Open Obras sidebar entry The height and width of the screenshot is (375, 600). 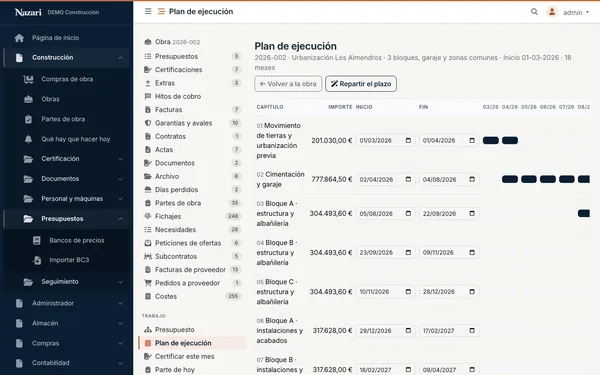click(x=50, y=99)
